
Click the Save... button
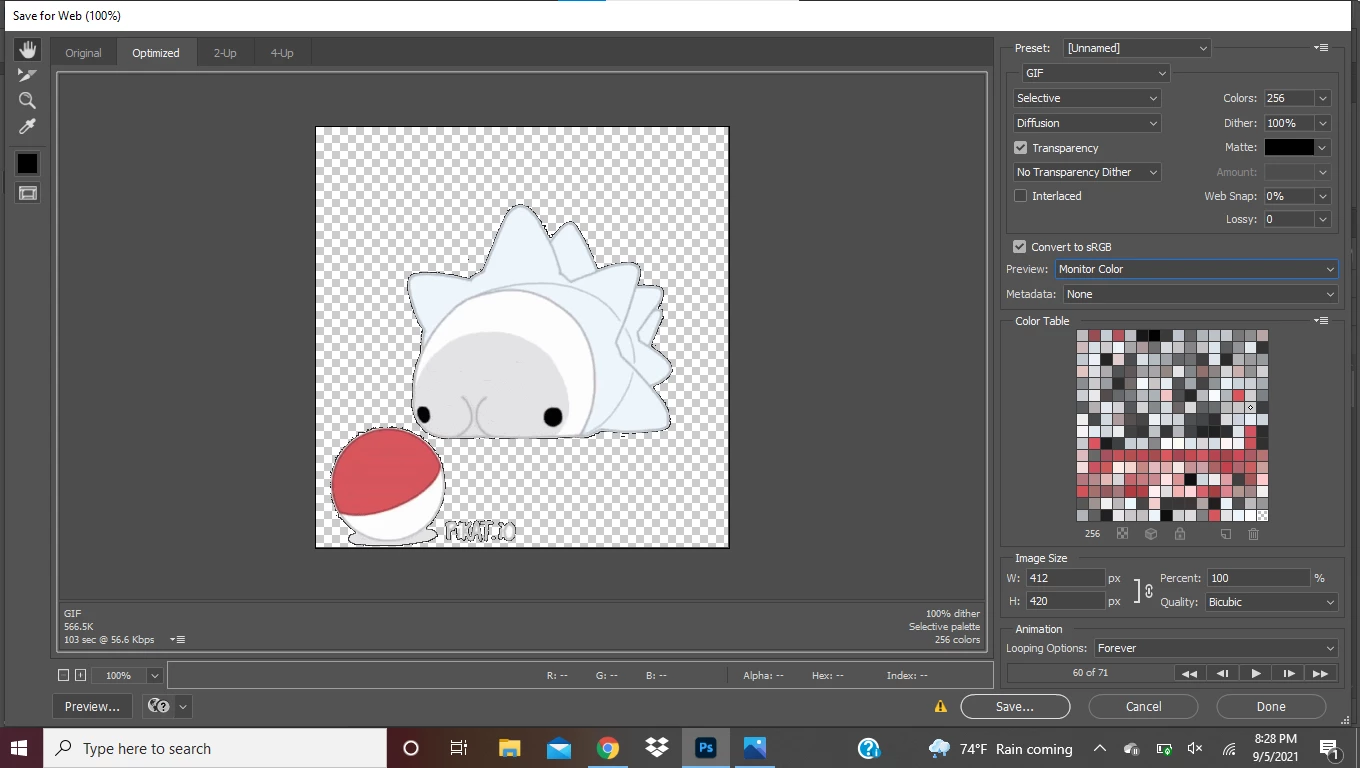[x=1015, y=706]
